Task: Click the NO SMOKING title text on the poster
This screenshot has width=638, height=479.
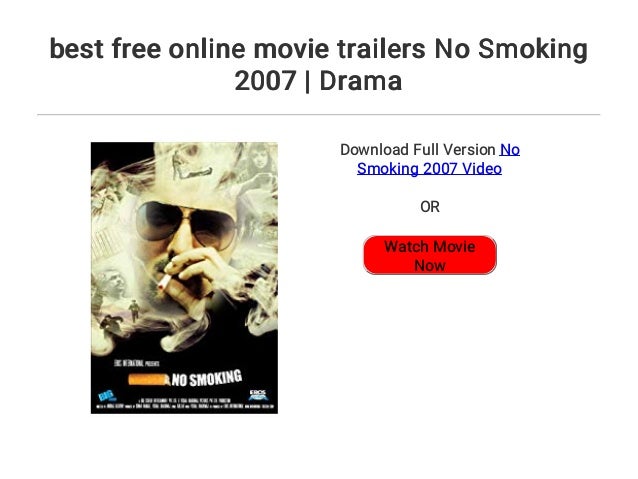Action: pos(206,378)
